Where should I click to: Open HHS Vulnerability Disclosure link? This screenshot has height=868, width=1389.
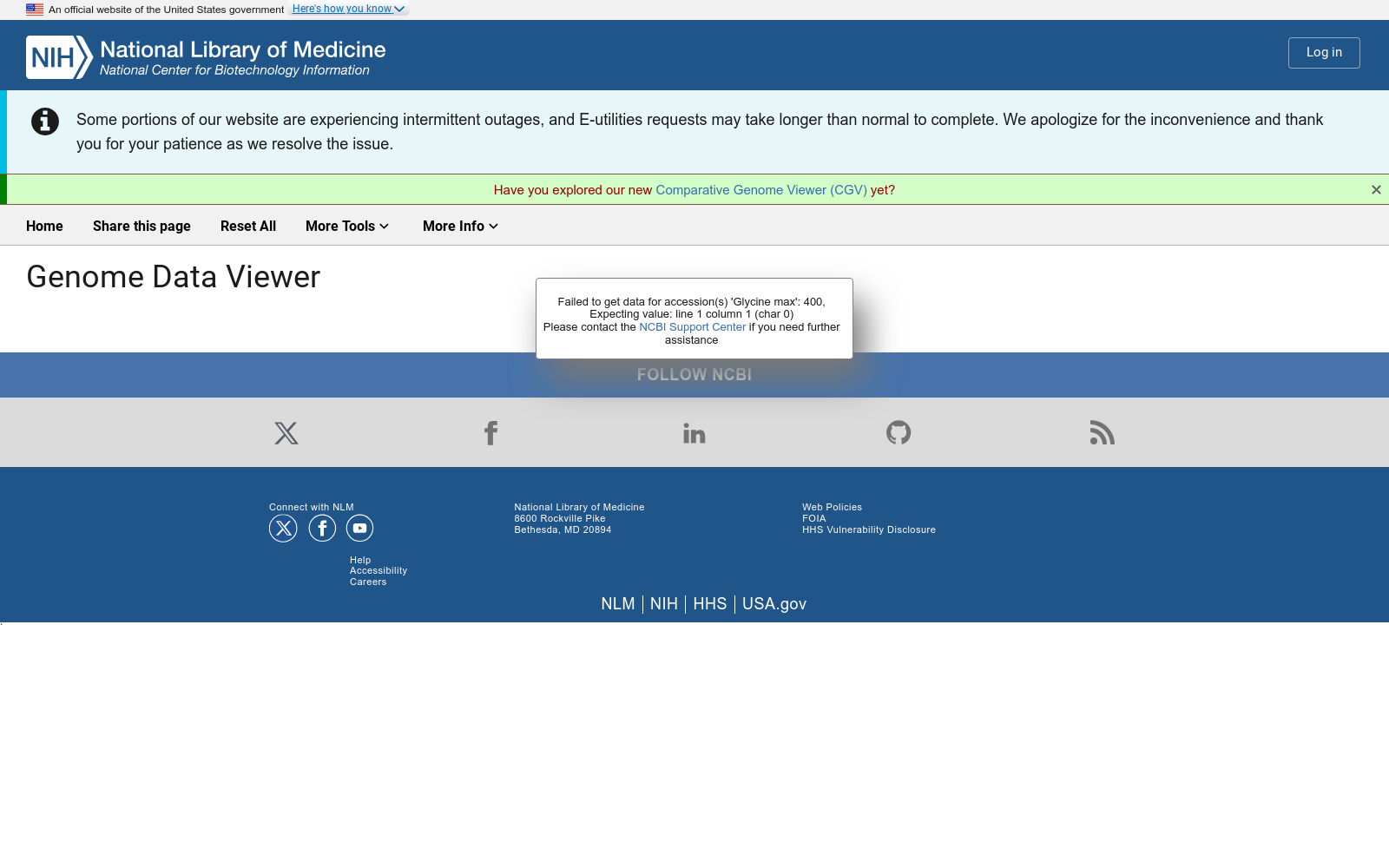[x=869, y=529]
